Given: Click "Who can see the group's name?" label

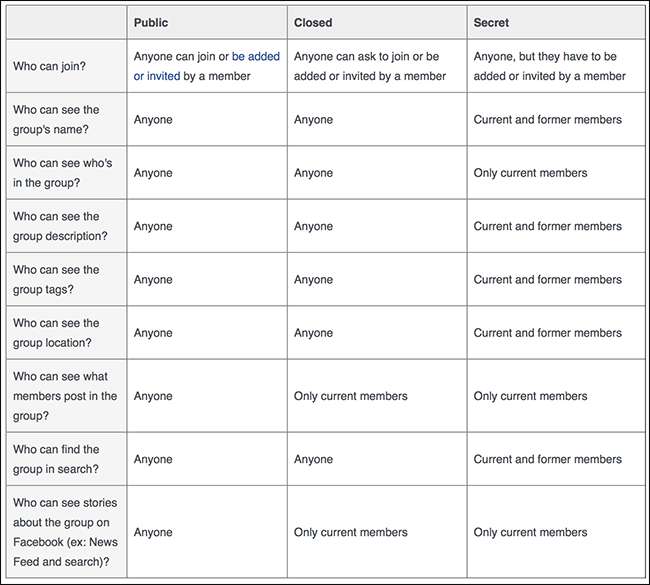Looking at the screenshot, I should [x=56, y=120].
